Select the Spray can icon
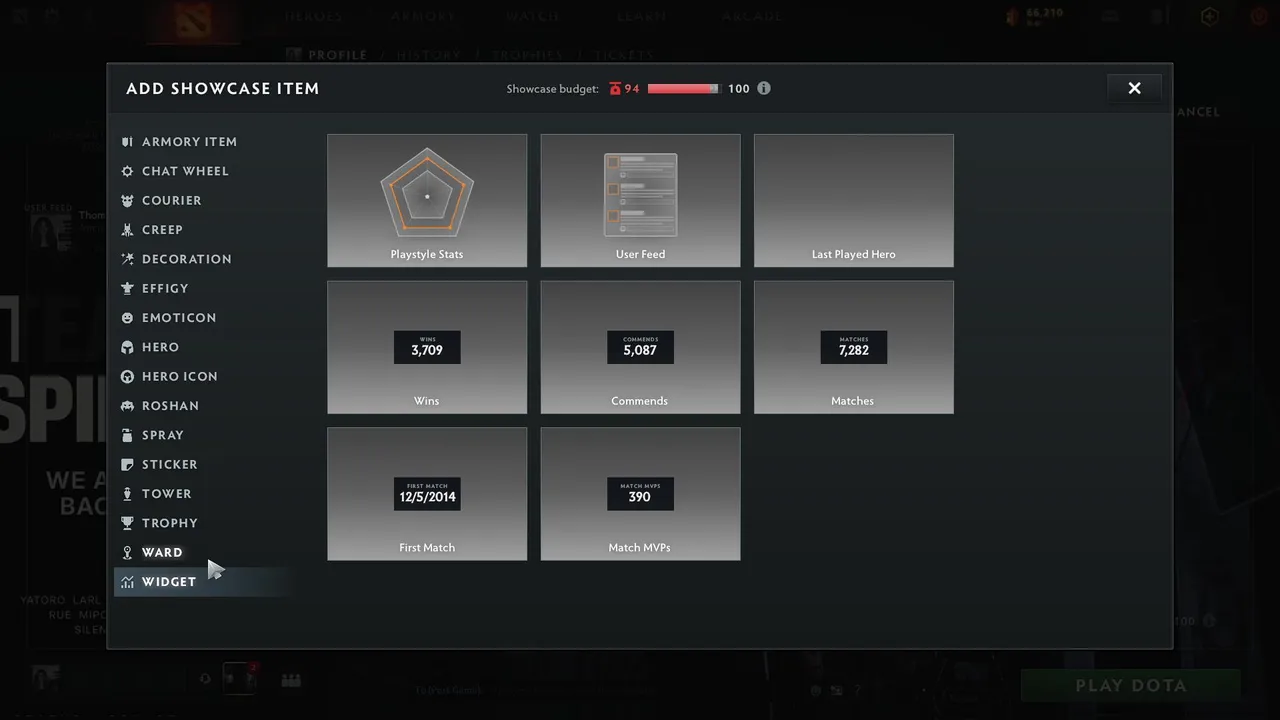 tap(127, 435)
